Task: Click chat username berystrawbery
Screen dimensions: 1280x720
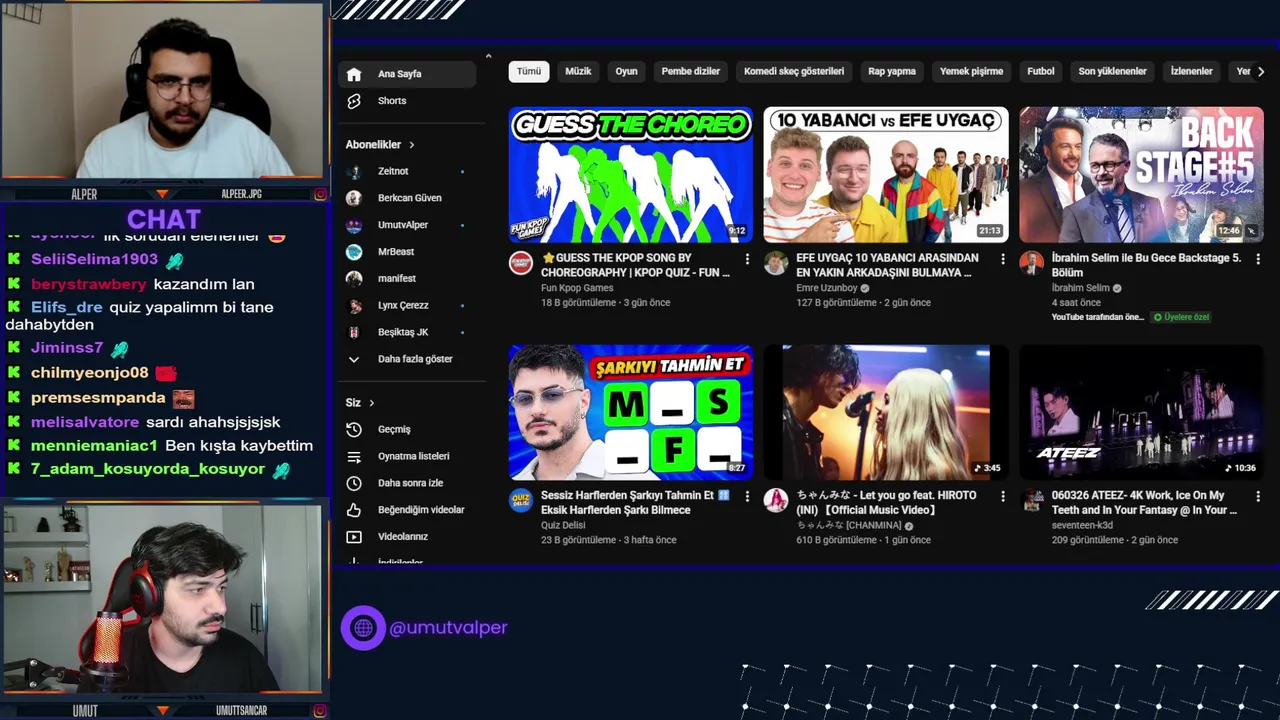Action: pyautogui.click(x=88, y=284)
